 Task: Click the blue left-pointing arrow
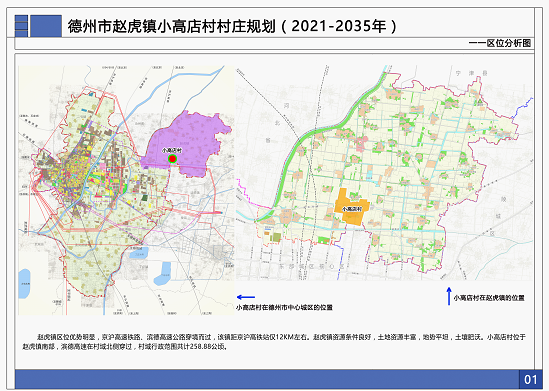(246, 297)
